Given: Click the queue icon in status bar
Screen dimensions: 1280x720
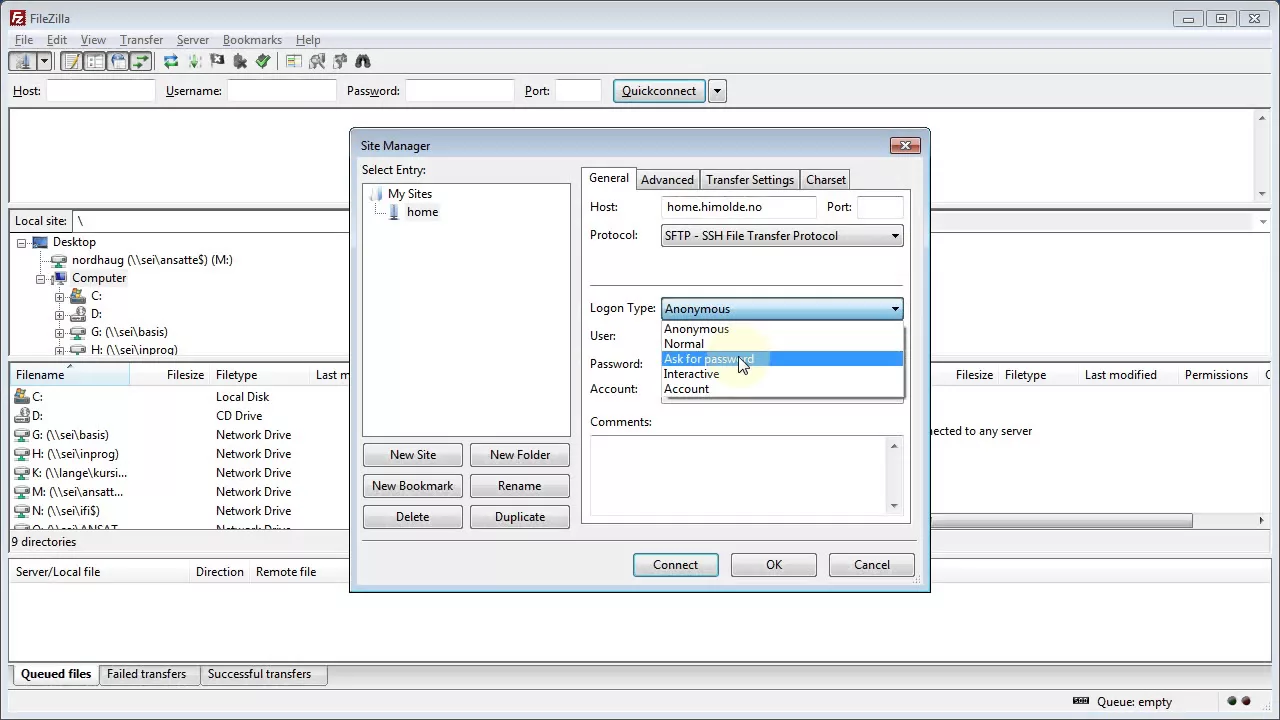Looking at the screenshot, I should (x=1080, y=701).
